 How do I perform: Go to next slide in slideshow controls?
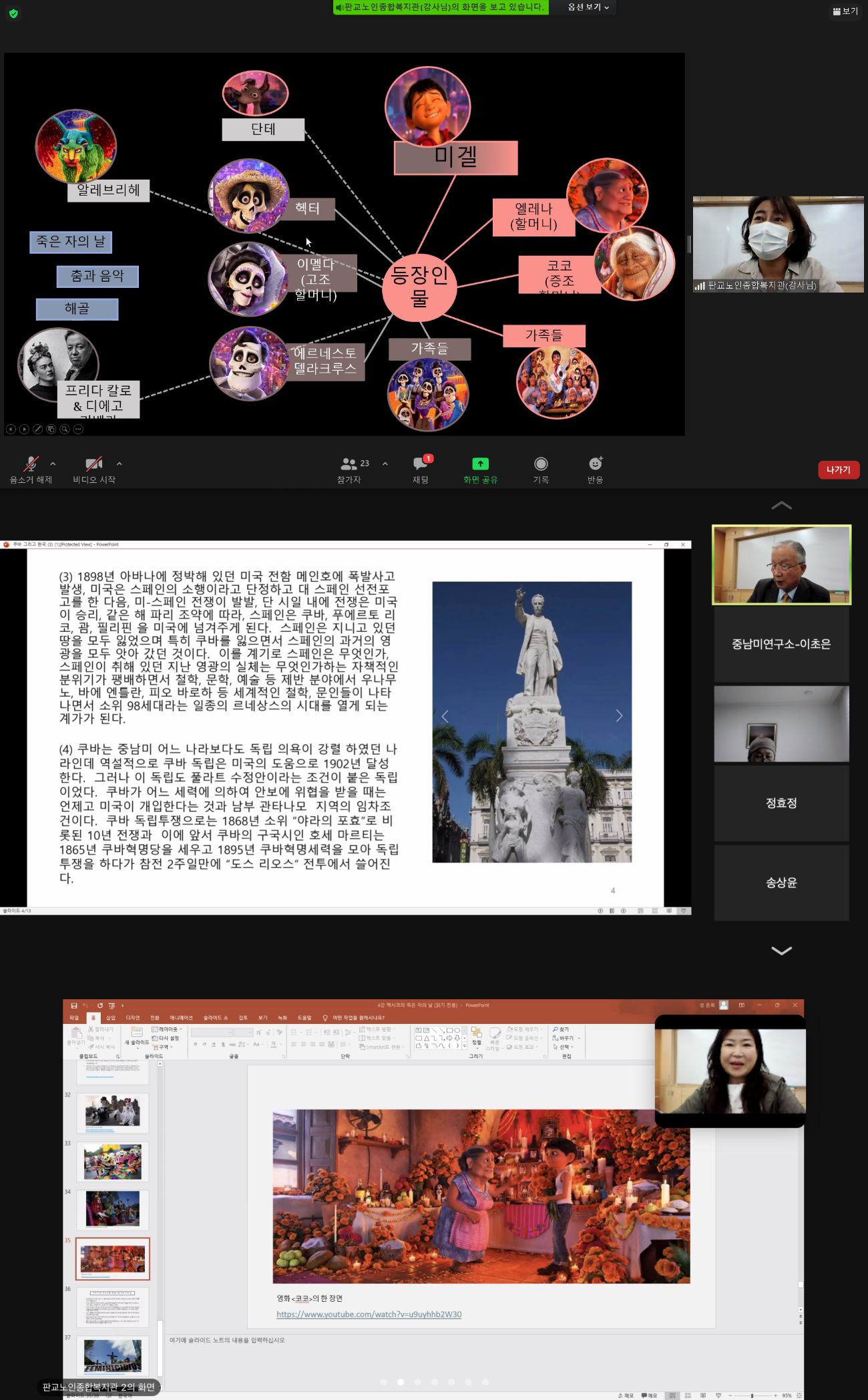point(24,429)
